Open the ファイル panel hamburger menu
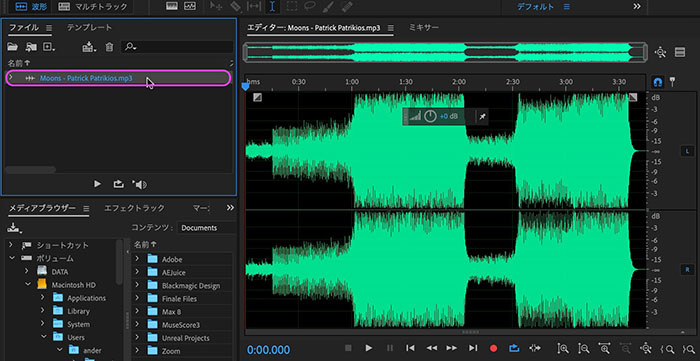The image size is (700, 361). pyautogui.click(x=49, y=28)
